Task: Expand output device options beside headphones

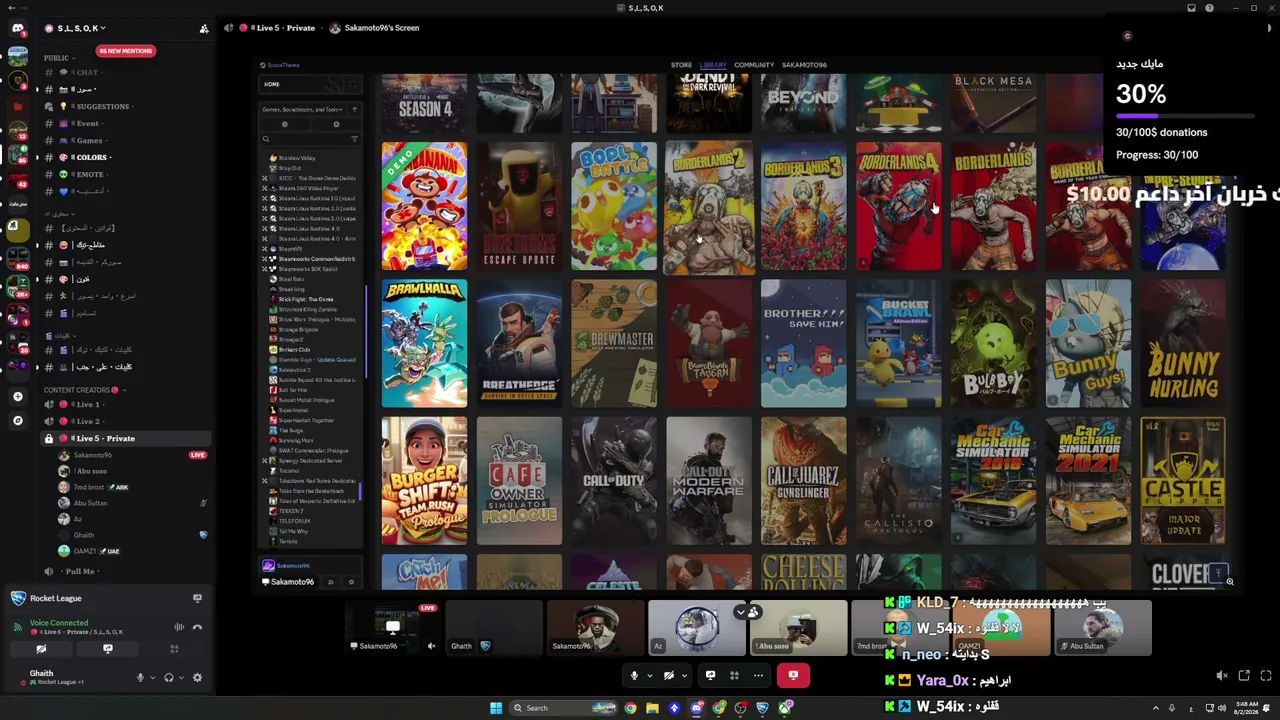Action: click(181, 677)
